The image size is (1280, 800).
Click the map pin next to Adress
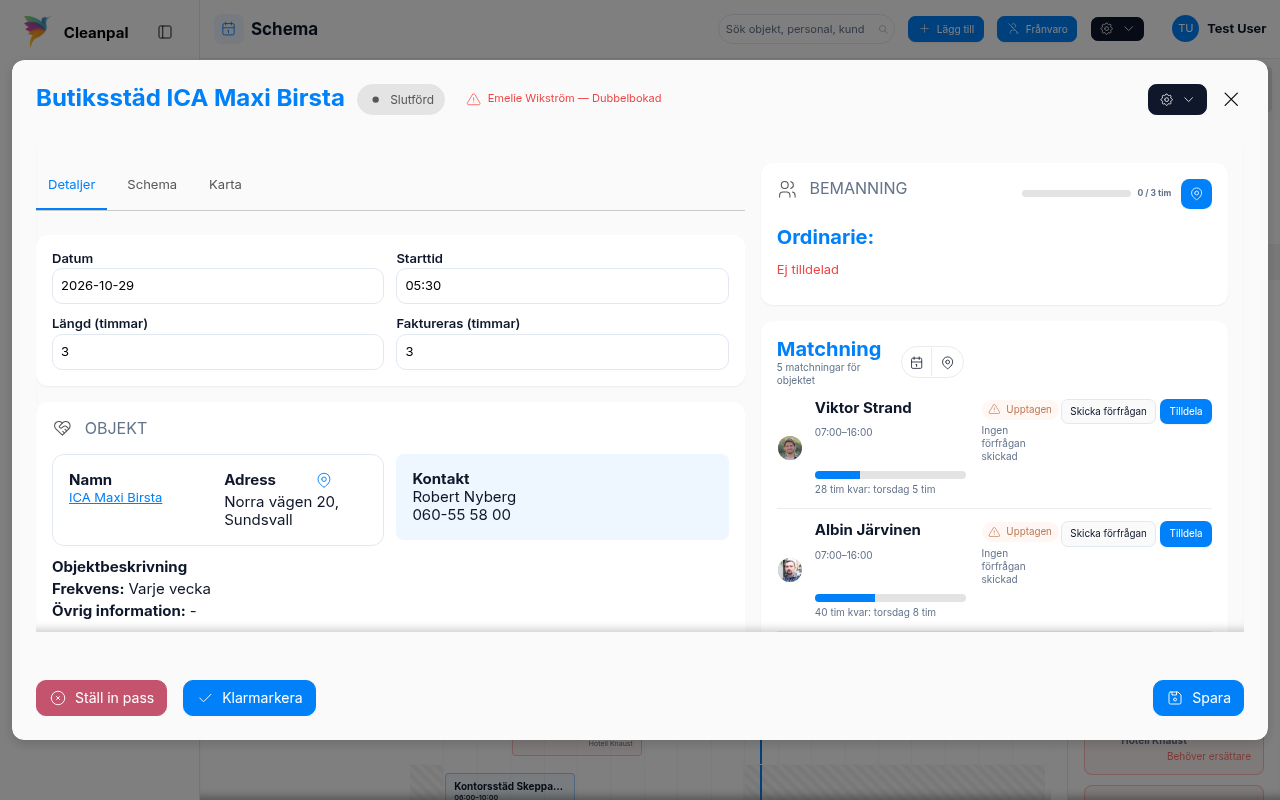323,480
